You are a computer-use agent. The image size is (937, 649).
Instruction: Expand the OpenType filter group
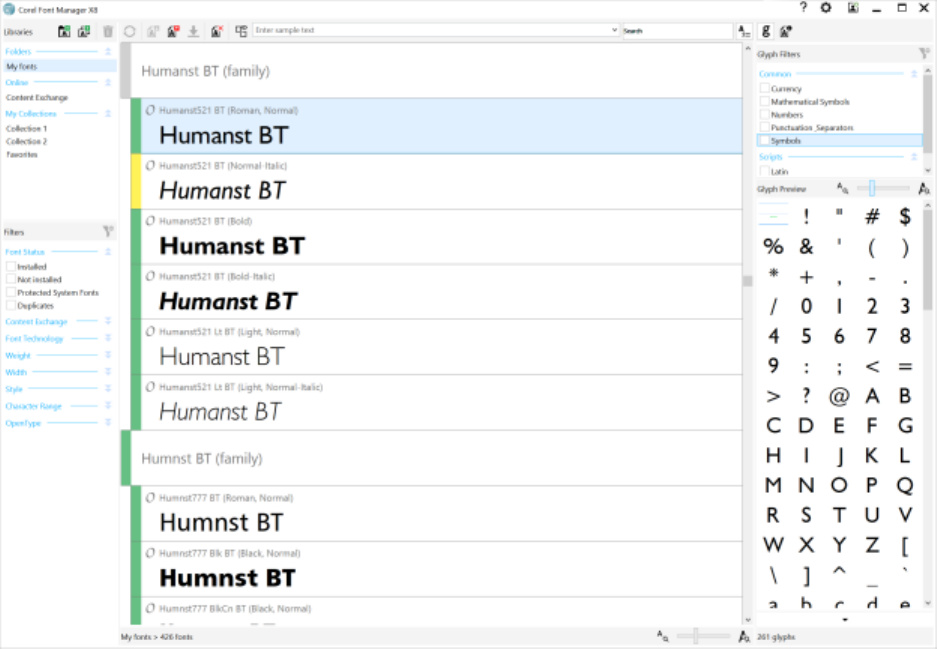click(x=108, y=423)
